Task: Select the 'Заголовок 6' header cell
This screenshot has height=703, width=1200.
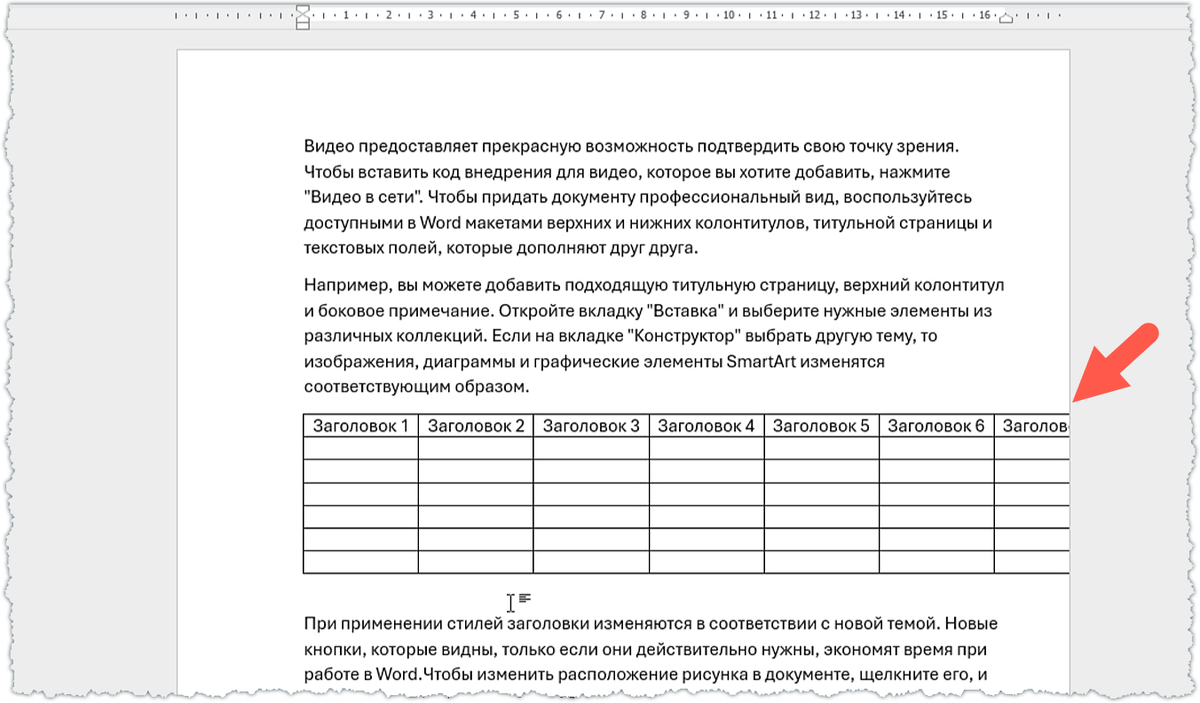Action: tap(936, 423)
